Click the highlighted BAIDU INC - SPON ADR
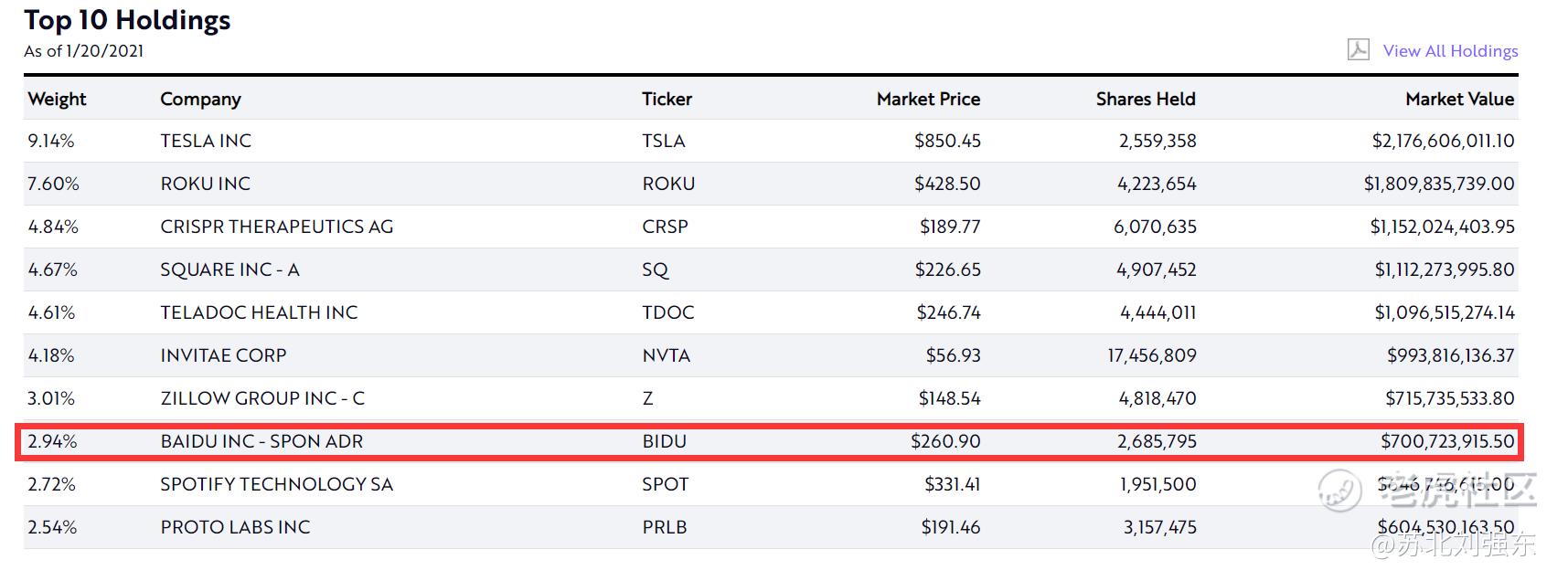The height and width of the screenshot is (581, 1568). pos(261,441)
